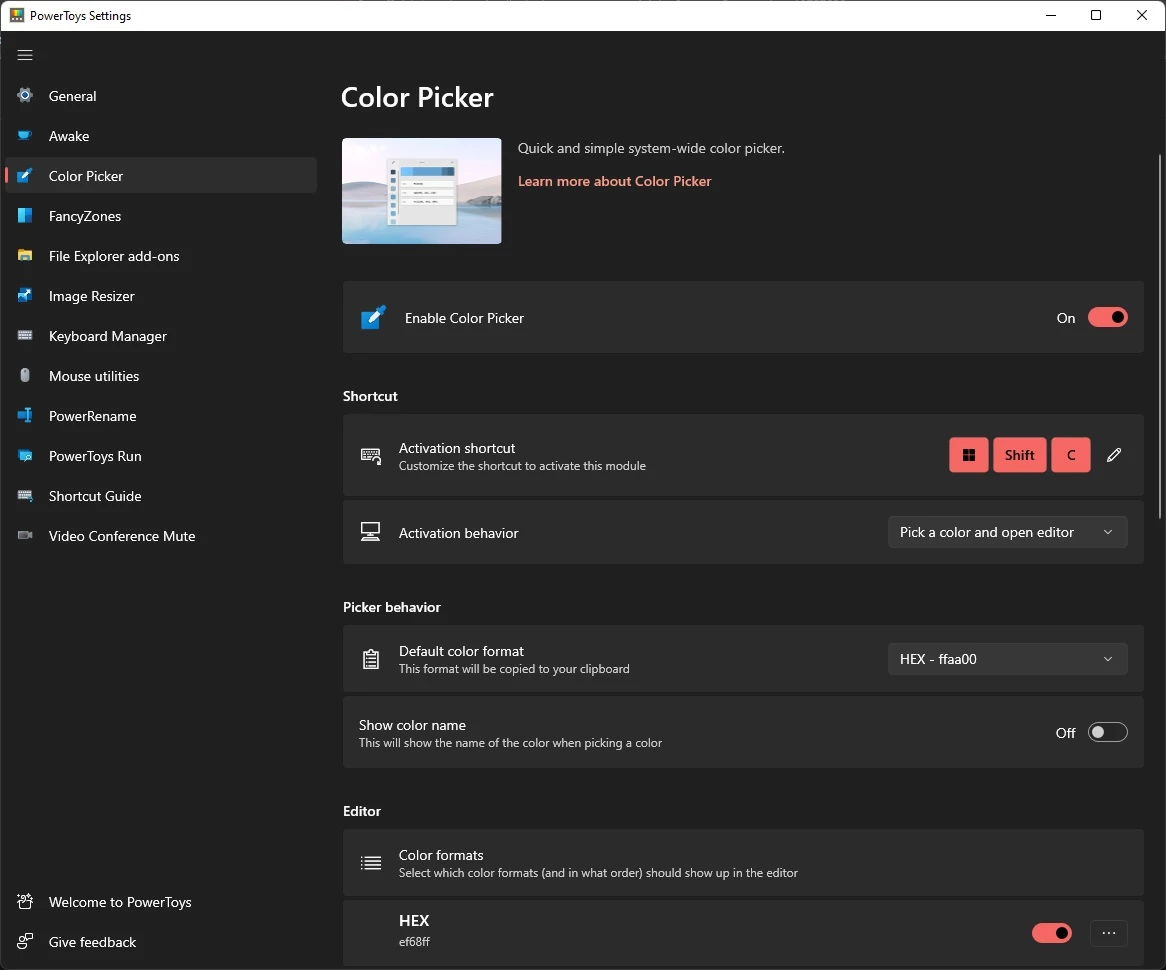
Task: Click the Activation behavior monitor icon
Action: click(370, 532)
